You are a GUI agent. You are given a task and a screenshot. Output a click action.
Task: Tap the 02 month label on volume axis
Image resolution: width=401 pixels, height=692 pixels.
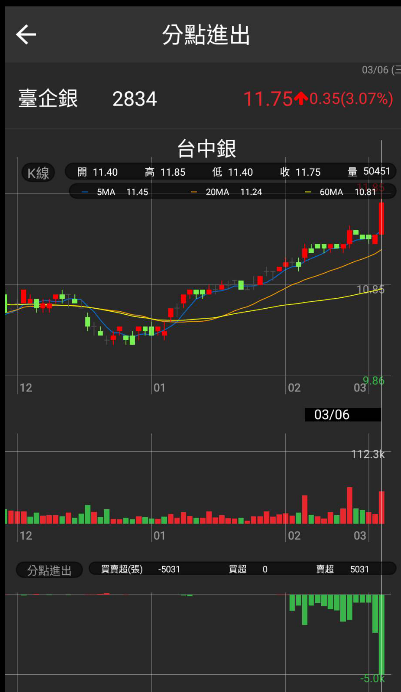click(294, 536)
